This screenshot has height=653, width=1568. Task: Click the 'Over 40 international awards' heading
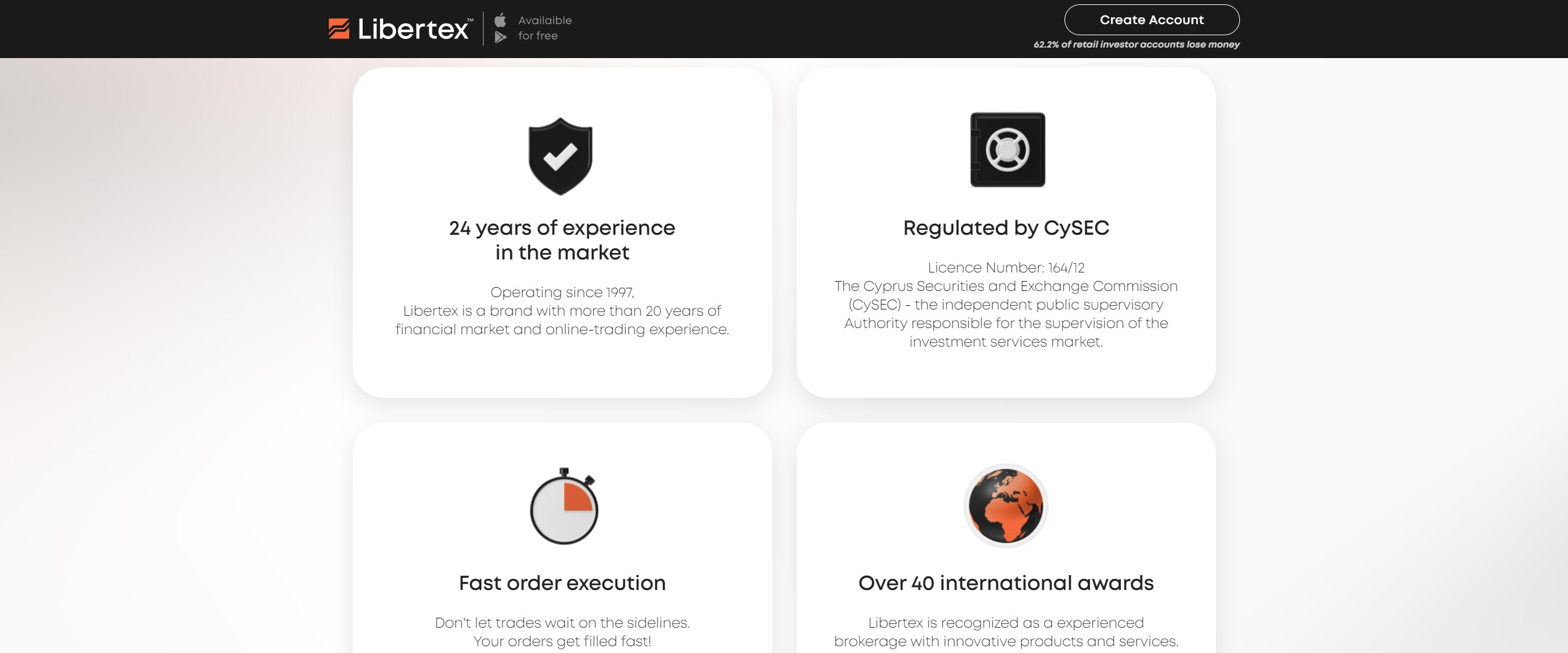tap(1006, 583)
